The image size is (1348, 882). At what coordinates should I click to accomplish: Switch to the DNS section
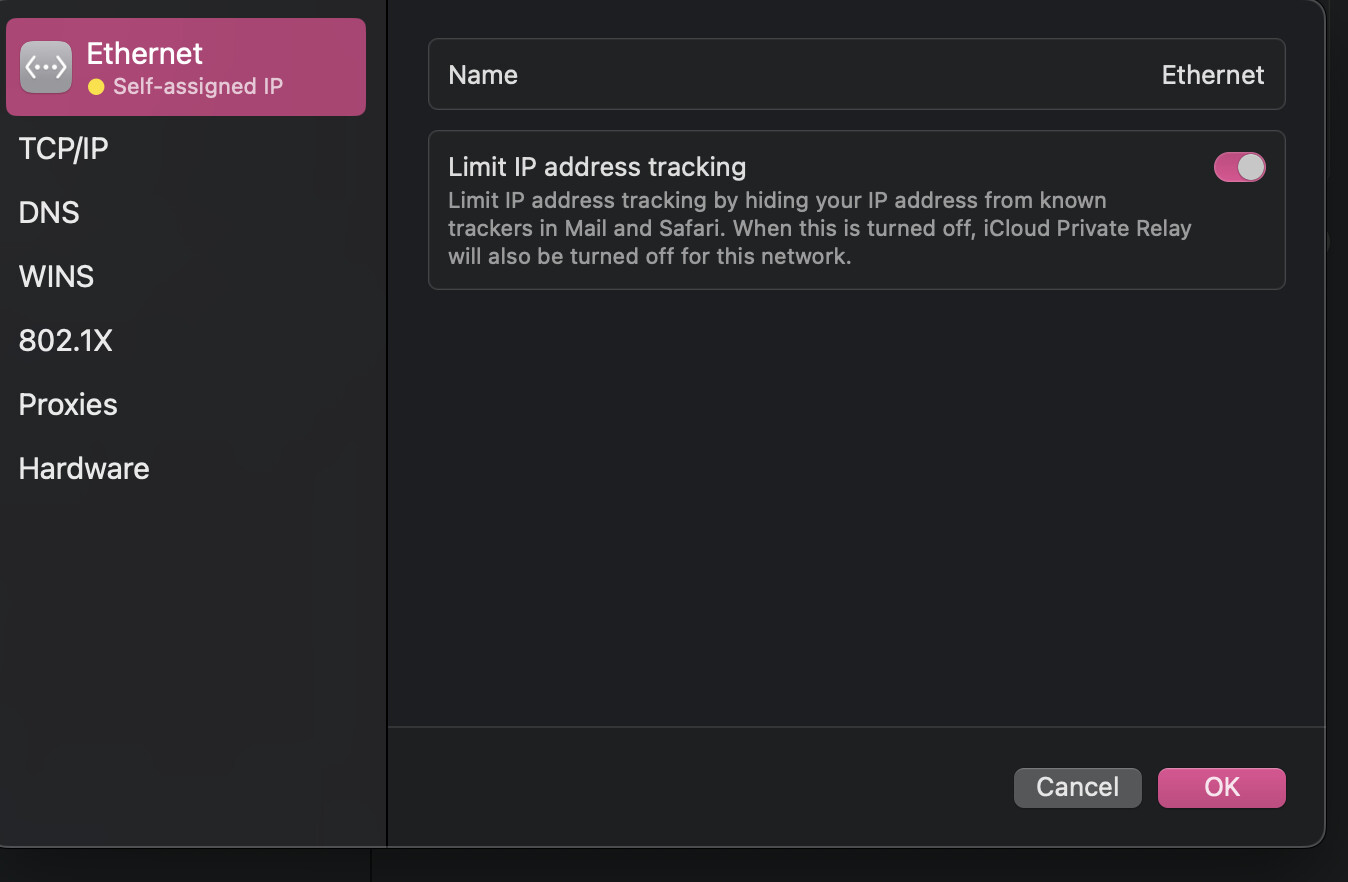[49, 213]
